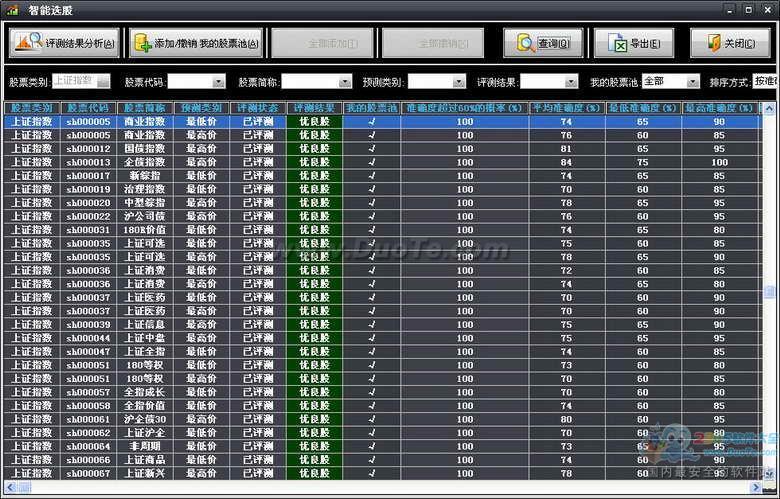
Task: Click the 关闭 door icon
Action: tap(713, 43)
